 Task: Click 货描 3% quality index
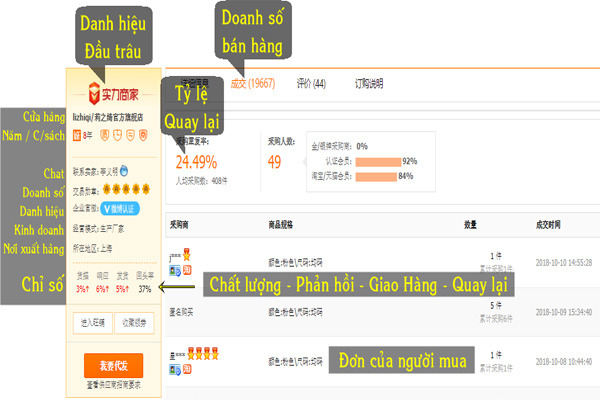coord(83,282)
